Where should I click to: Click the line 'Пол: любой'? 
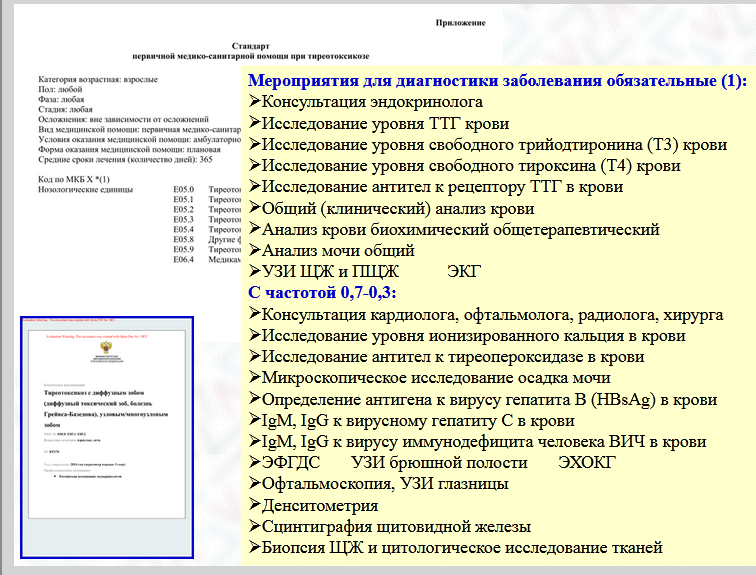[60, 89]
